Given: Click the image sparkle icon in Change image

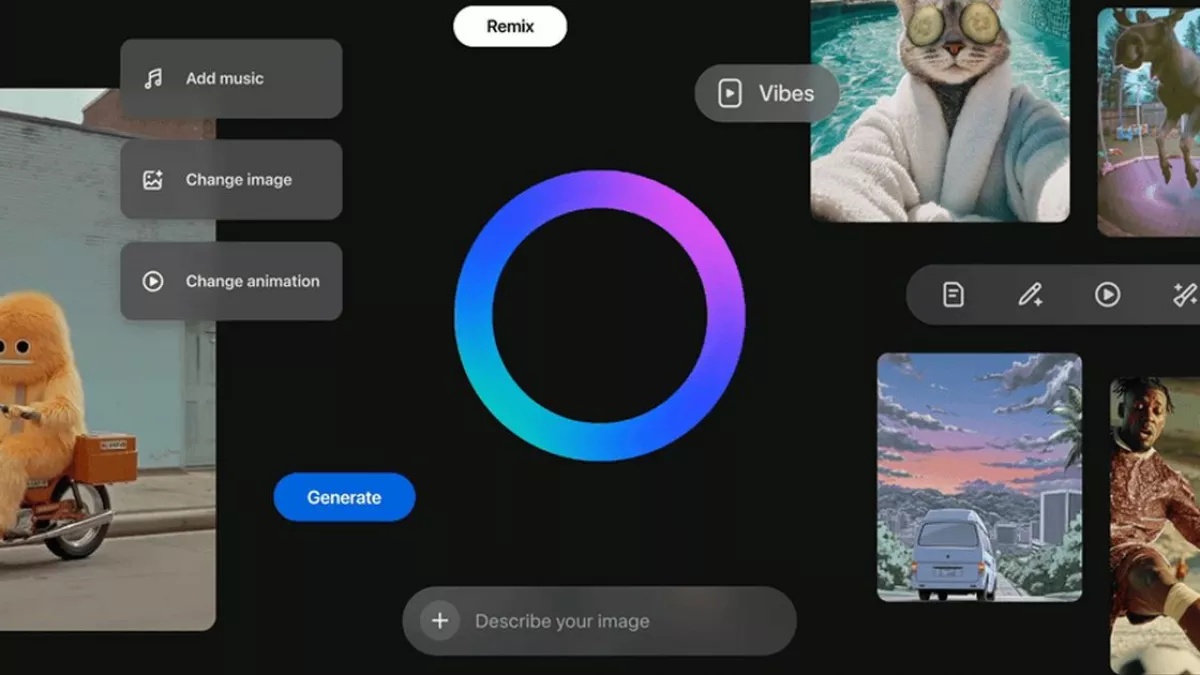Looking at the screenshot, I should [153, 180].
